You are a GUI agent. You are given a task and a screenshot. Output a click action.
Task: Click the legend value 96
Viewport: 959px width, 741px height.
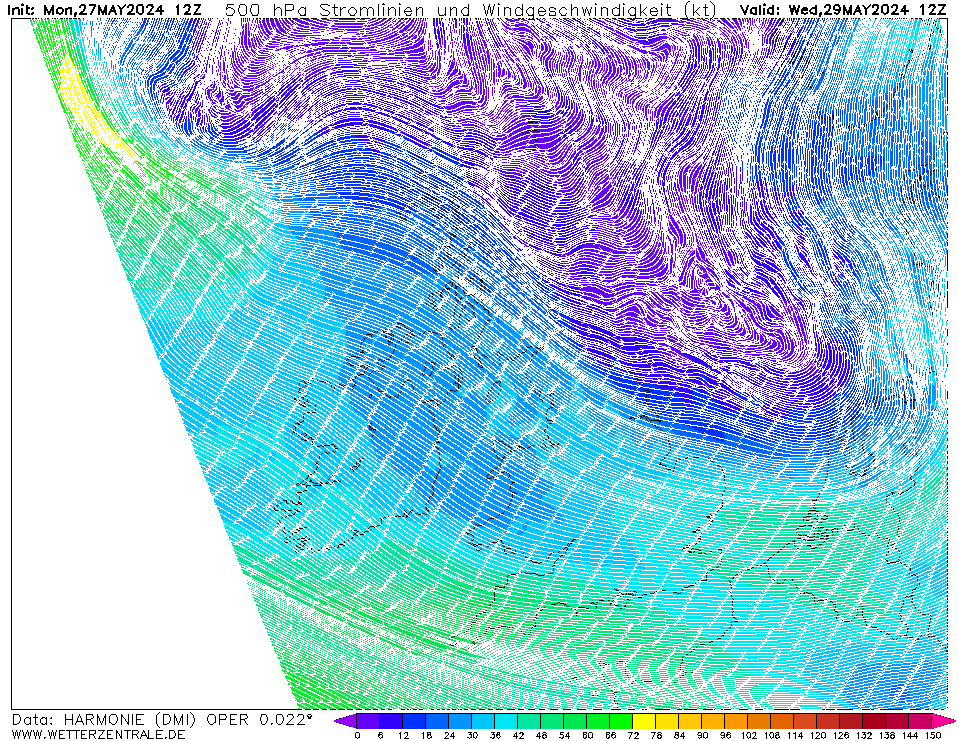click(x=726, y=735)
